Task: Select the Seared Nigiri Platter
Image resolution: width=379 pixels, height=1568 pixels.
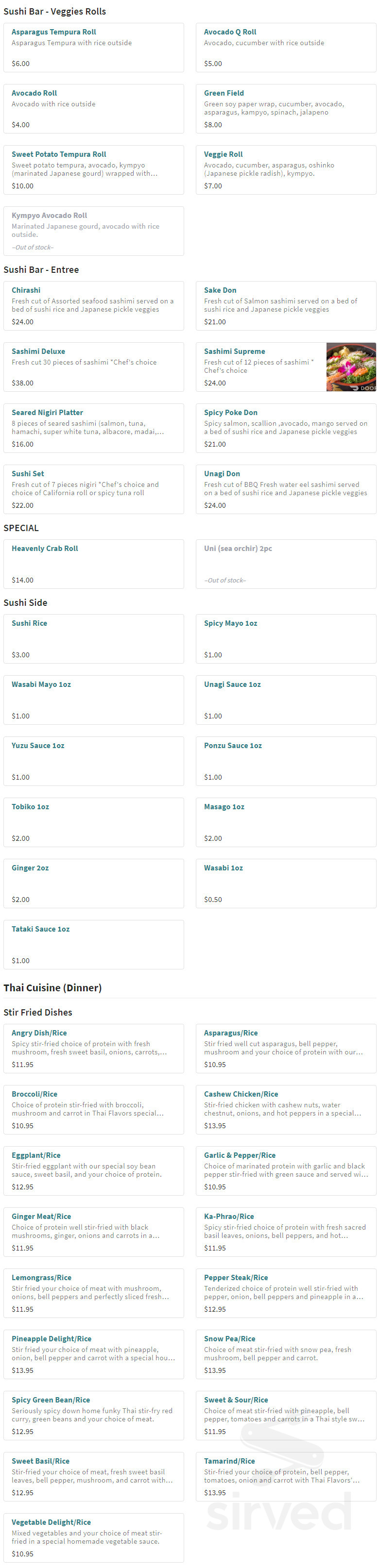Action: point(93,428)
